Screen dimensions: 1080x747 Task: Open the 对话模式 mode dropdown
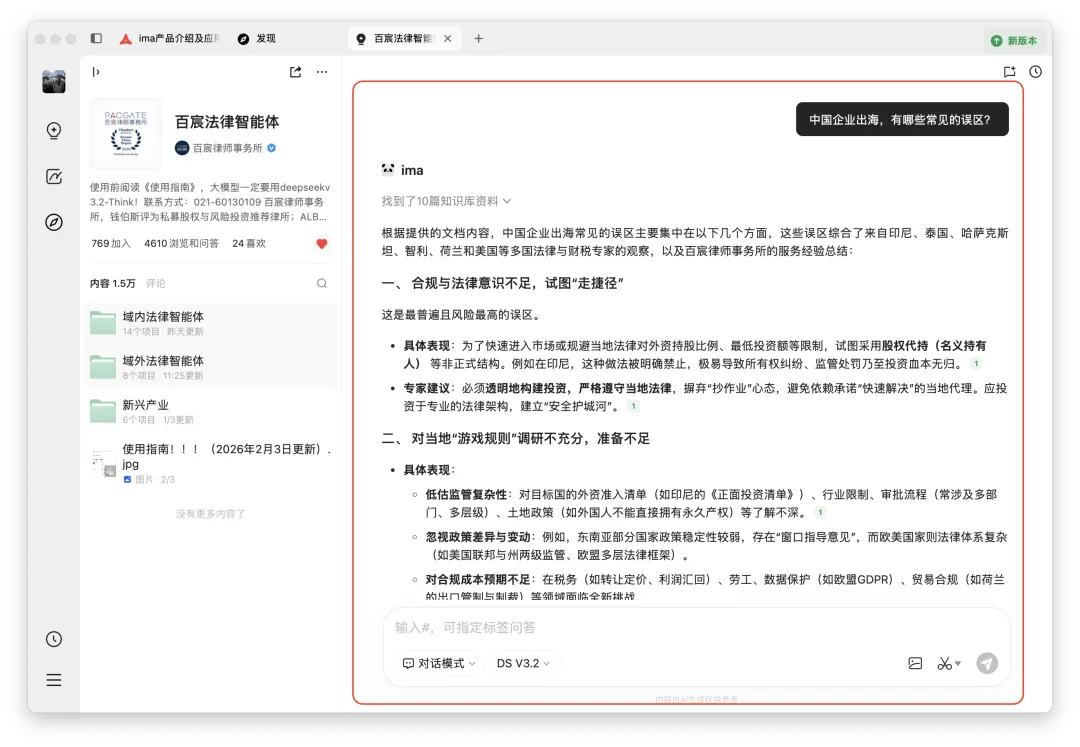point(439,663)
